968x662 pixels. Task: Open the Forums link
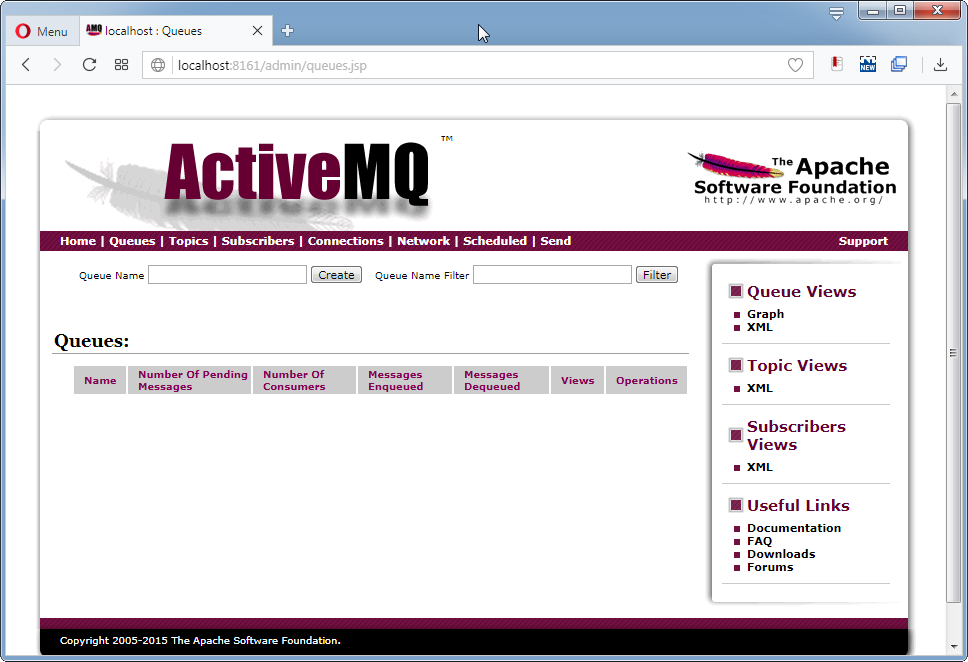point(770,567)
